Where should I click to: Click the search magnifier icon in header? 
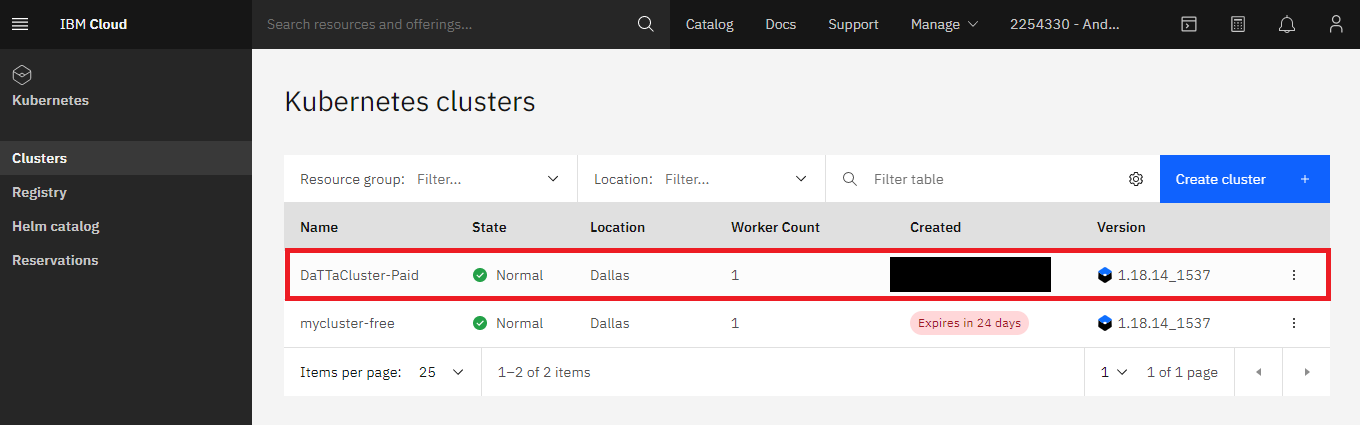[x=646, y=24]
